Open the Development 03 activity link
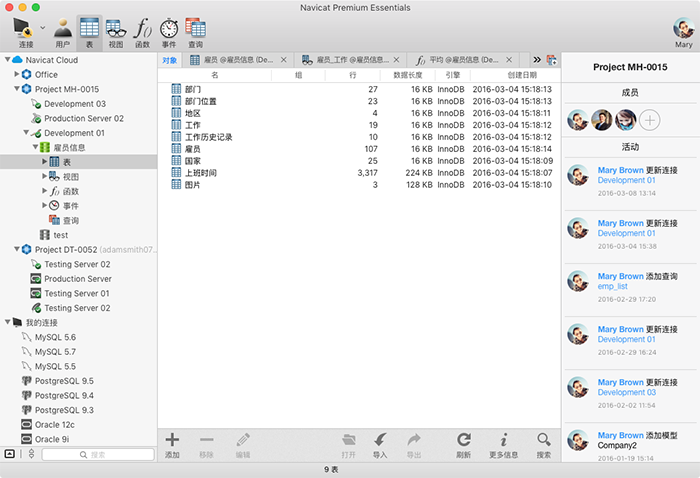This screenshot has width=700, height=478. [626, 392]
